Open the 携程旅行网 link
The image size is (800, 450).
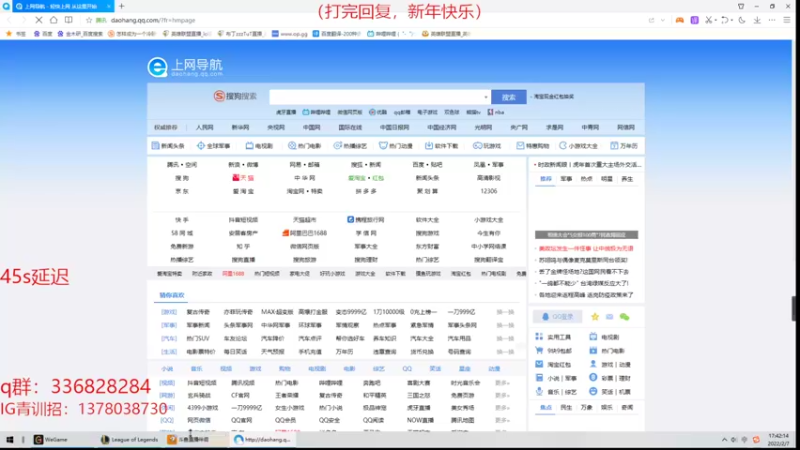coord(366,219)
